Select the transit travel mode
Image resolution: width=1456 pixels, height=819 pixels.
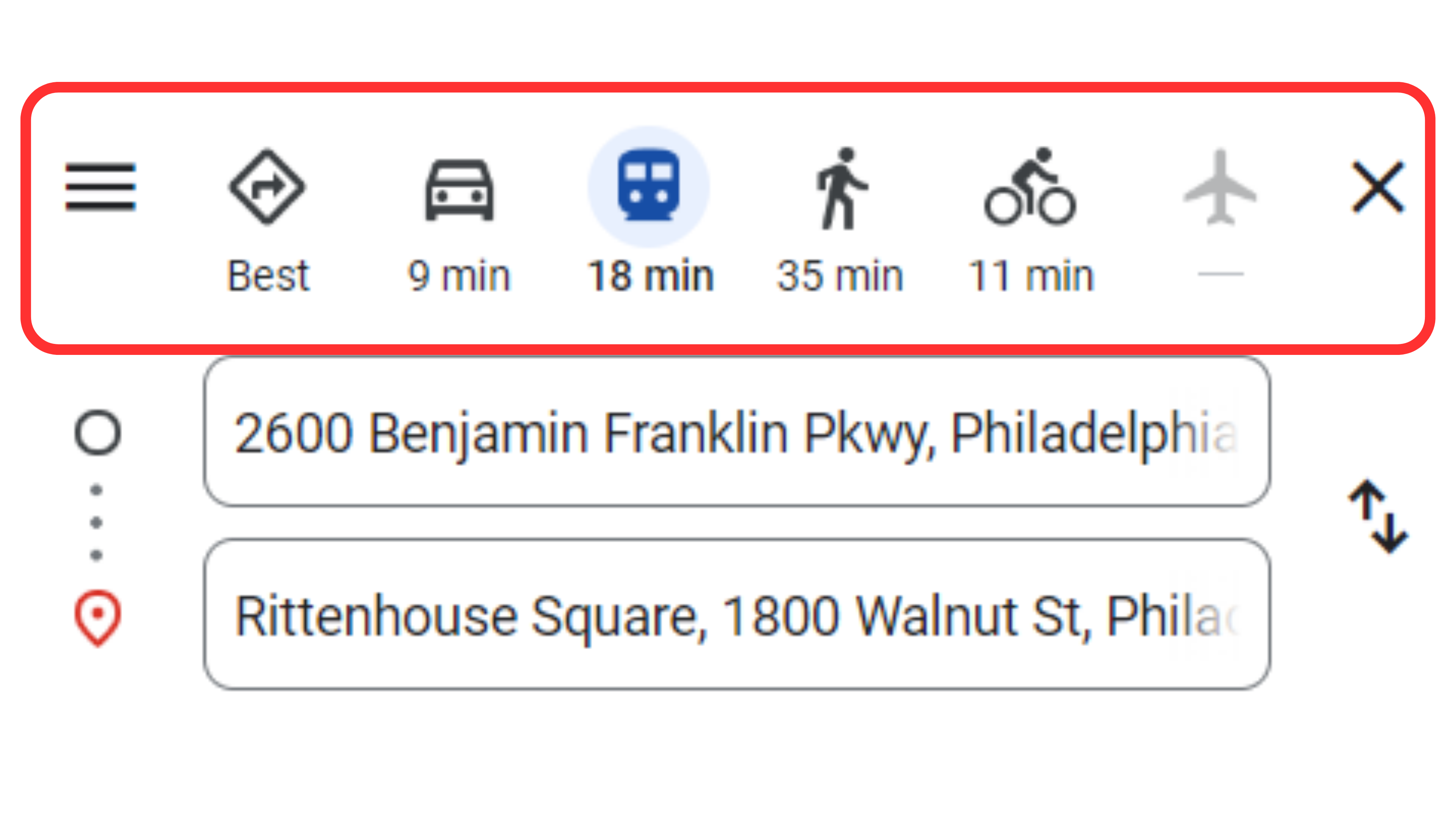click(x=648, y=187)
